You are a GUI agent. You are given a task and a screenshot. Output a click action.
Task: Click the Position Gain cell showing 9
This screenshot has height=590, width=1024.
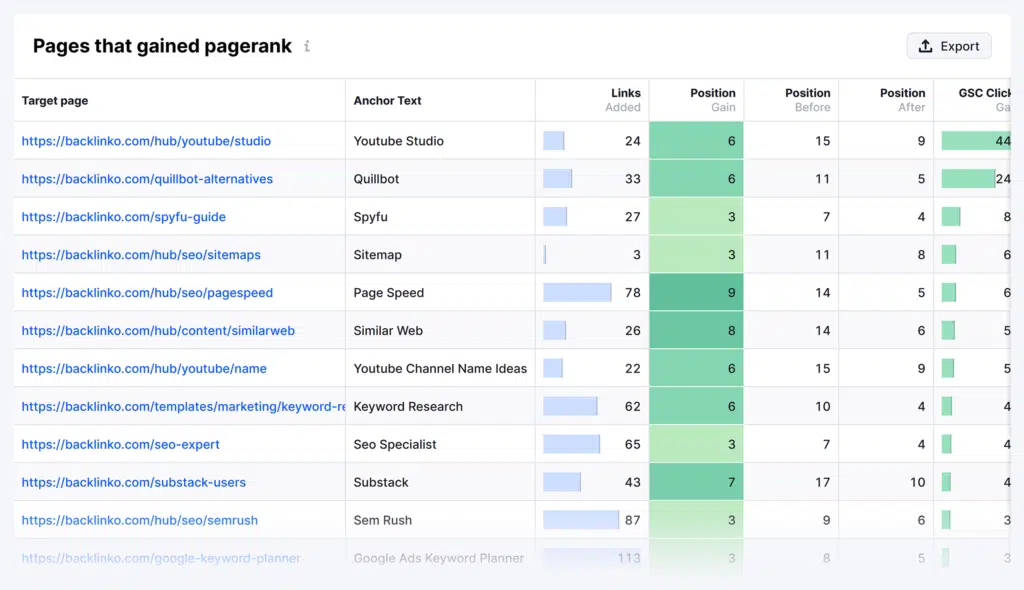(696, 293)
